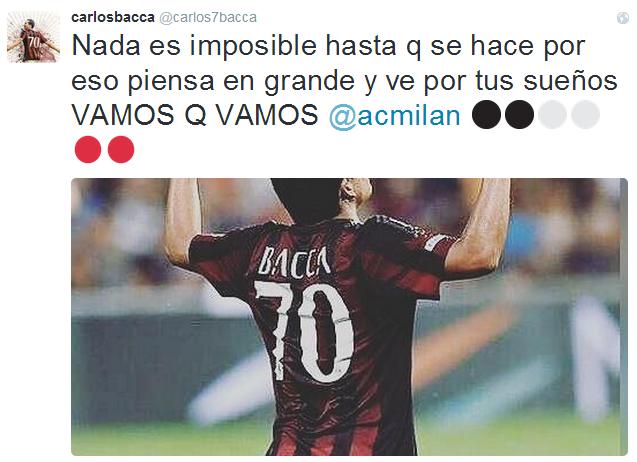The width and height of the screenshot is (637, 462).
Task: Open the @carlos7bacca handle link
Action: pyautogui.click(x=208, y=17)
